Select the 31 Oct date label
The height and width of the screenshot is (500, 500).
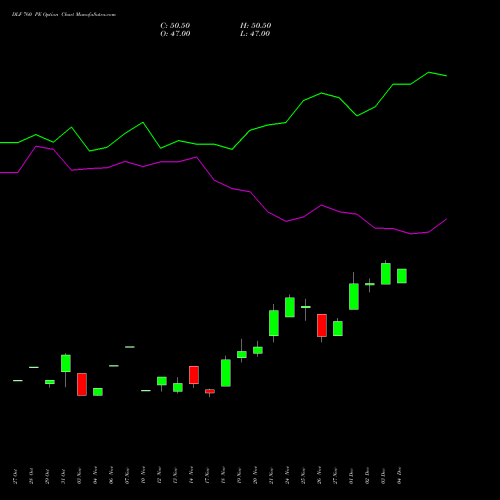(x=63, y=476)
